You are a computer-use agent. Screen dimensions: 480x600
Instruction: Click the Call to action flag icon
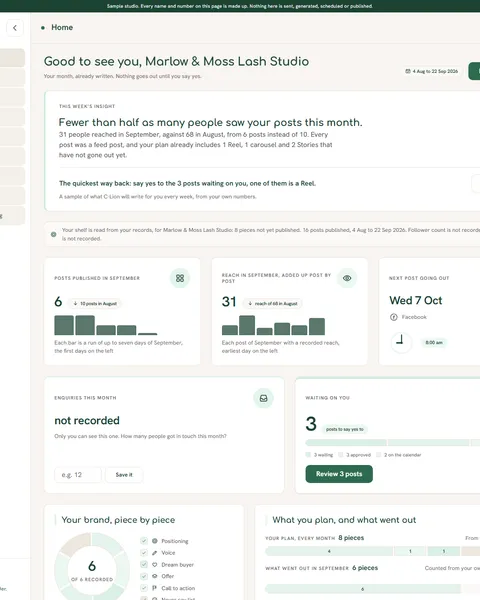click(x=155, y=588)
